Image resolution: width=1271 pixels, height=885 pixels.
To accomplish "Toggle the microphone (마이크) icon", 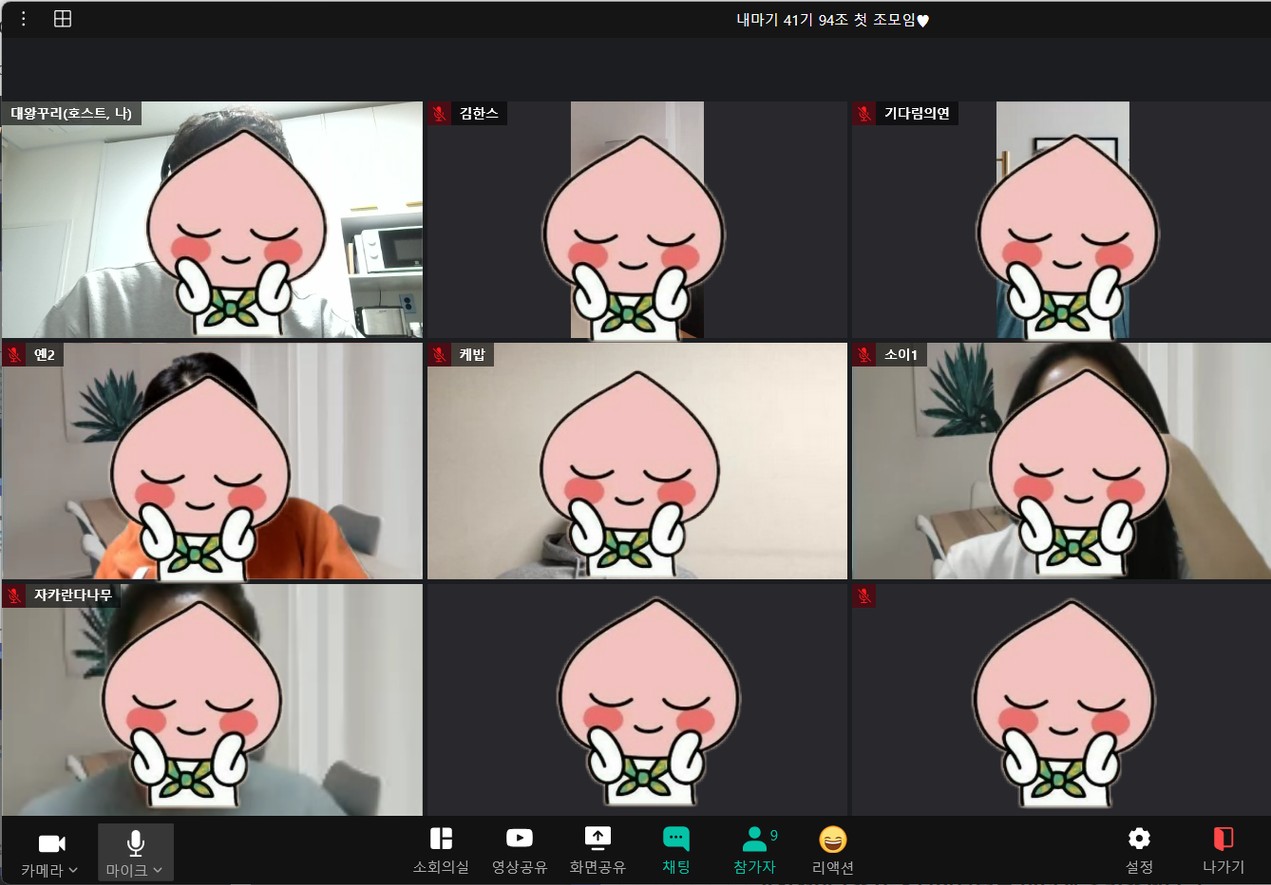I will (136, 843).
